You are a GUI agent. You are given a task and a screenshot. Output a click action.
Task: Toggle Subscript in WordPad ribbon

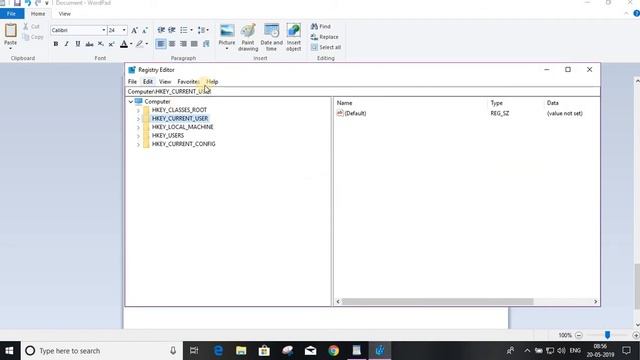[100, 44]
